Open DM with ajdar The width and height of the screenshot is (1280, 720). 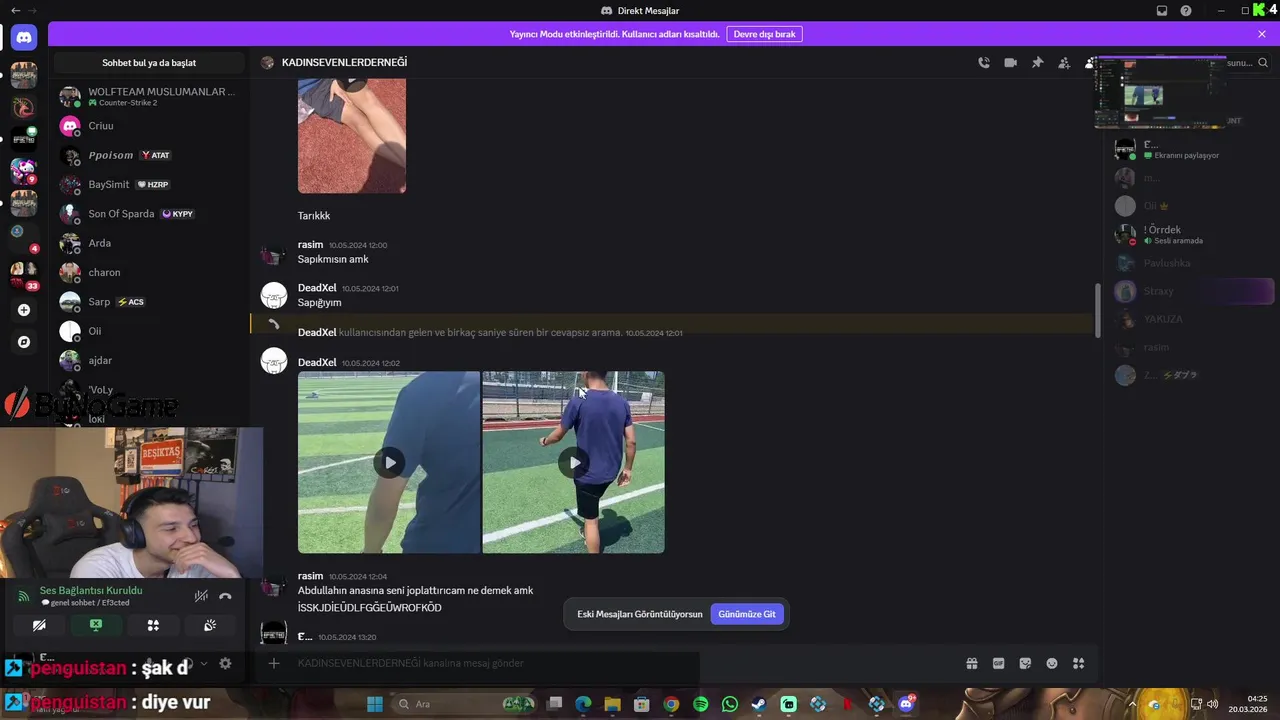coord(149,360)
